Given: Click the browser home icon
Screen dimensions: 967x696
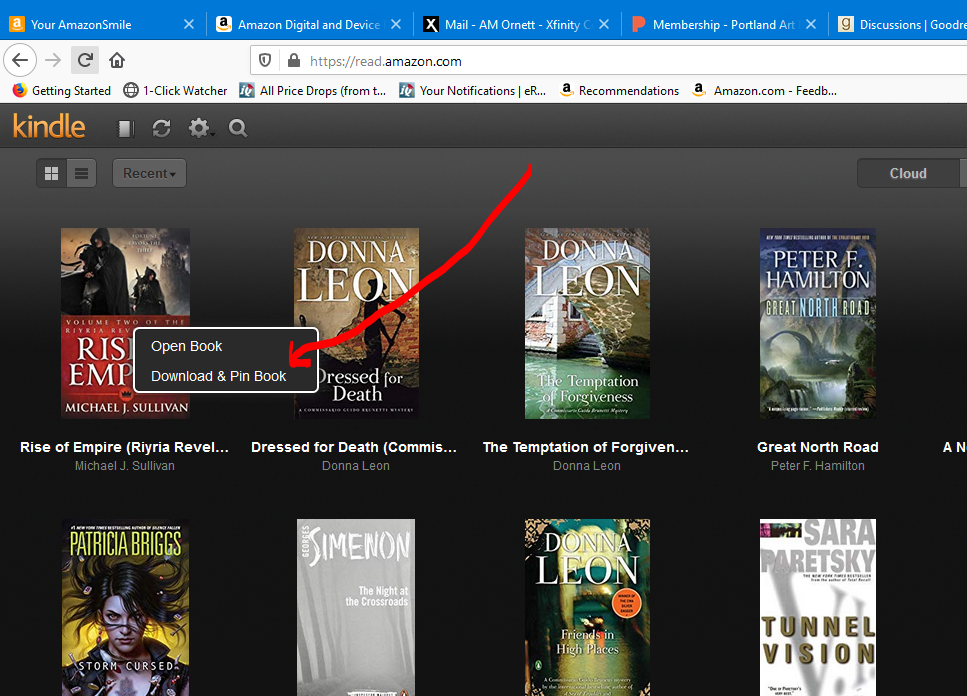Looking at the screenshot, I should coord(117,60).
